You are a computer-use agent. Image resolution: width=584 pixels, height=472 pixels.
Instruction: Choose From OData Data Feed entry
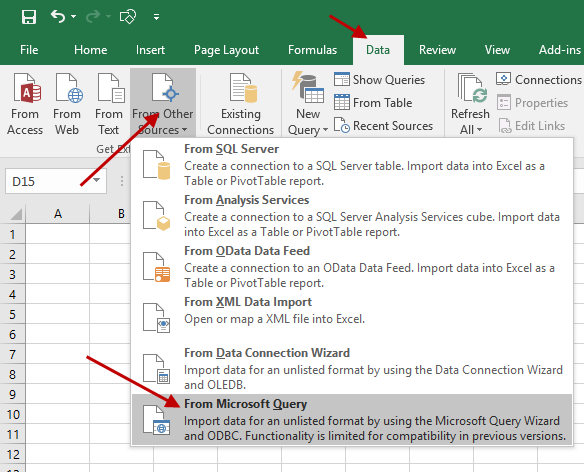(352, 267)
